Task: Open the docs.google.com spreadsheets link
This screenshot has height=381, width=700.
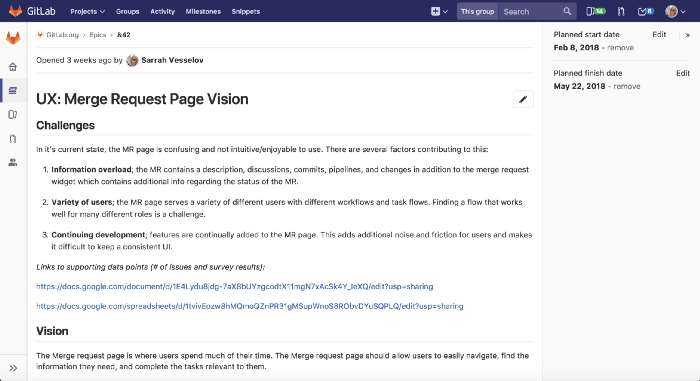Action: pos(250,306)
